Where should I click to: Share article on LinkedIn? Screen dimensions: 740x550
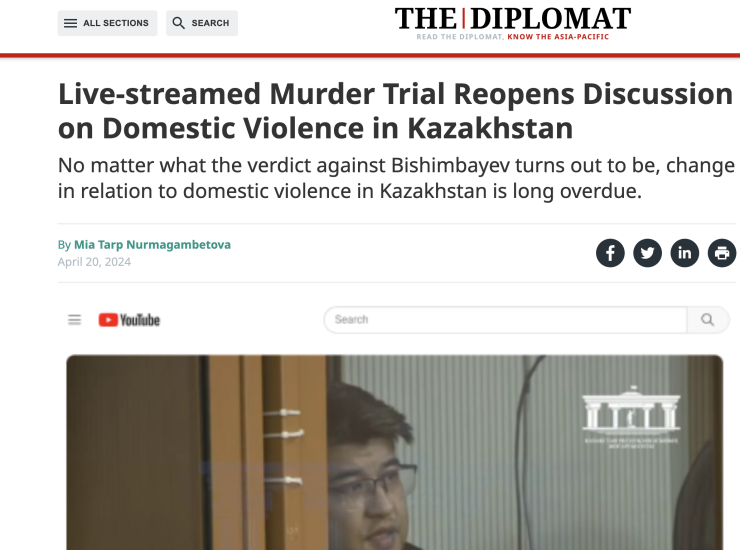(x=684, y=253)
